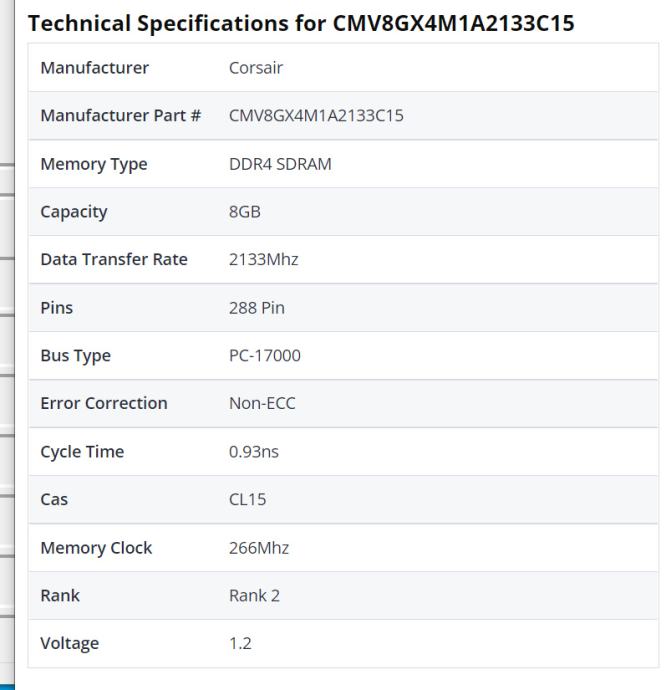This screenshot has width=666, height=690.
Task: Click the Error Correction label
Action: [x=103, y=404]
